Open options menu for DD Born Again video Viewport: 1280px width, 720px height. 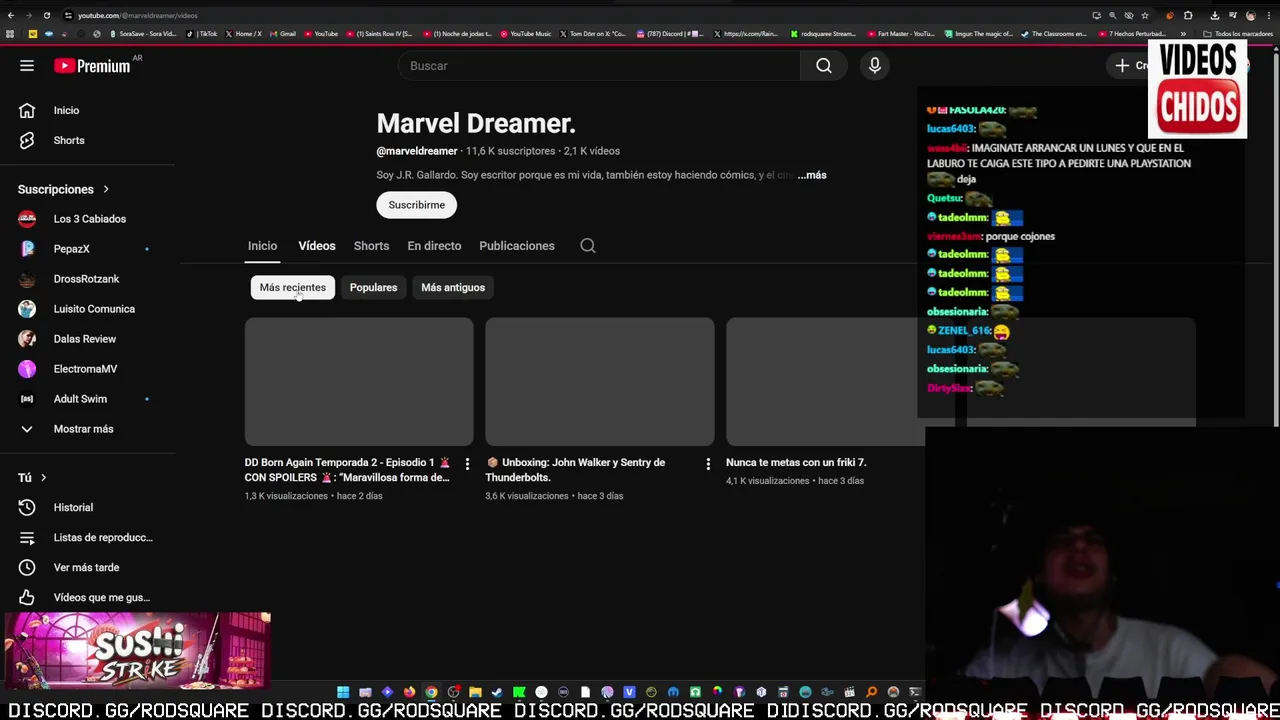467,464
